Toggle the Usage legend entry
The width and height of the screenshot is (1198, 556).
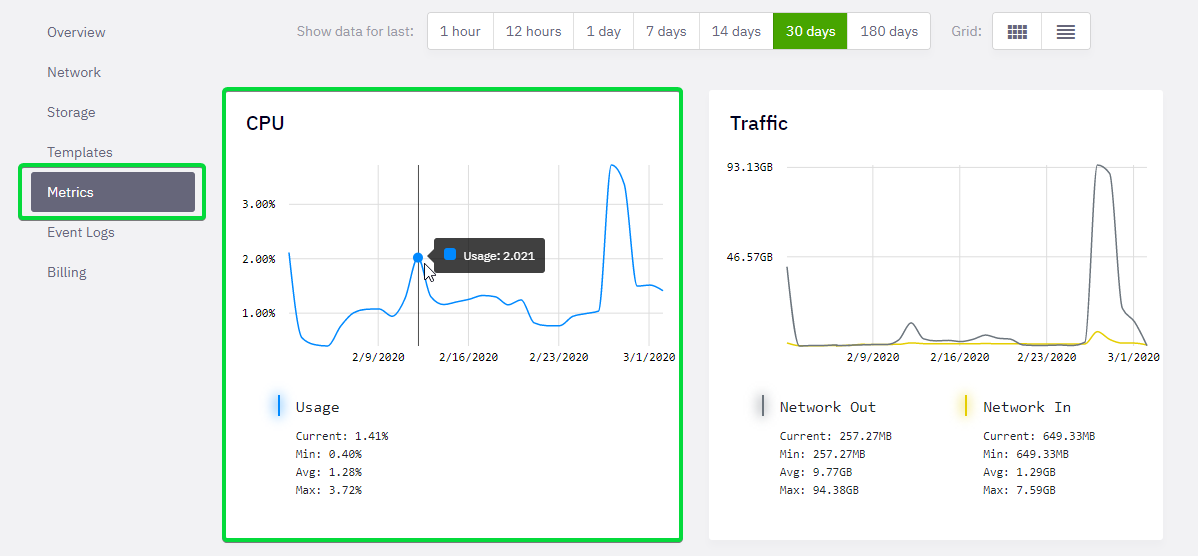(317, 407)
